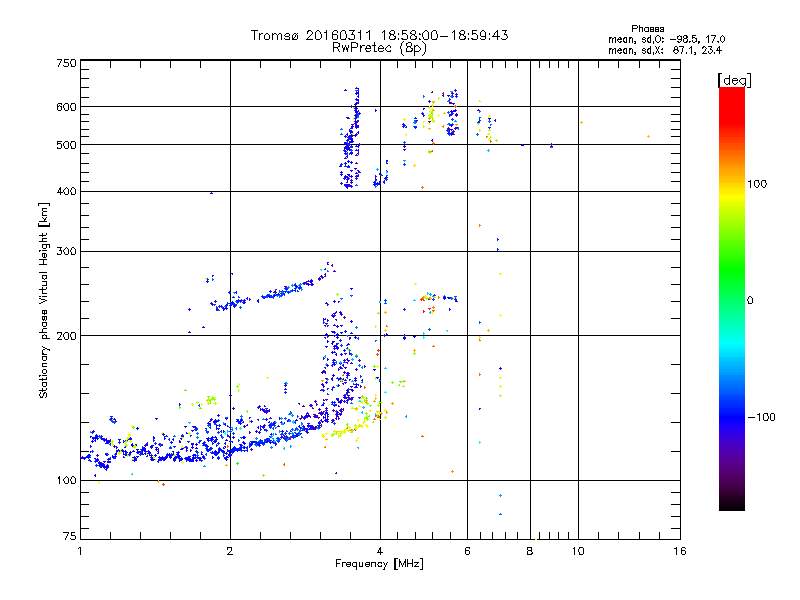Image resolution: width=800 pixels, height=600 pixels.
Task: Click the 'mean, sd,X: 87.1, 23.4' text
Action: 665,51
